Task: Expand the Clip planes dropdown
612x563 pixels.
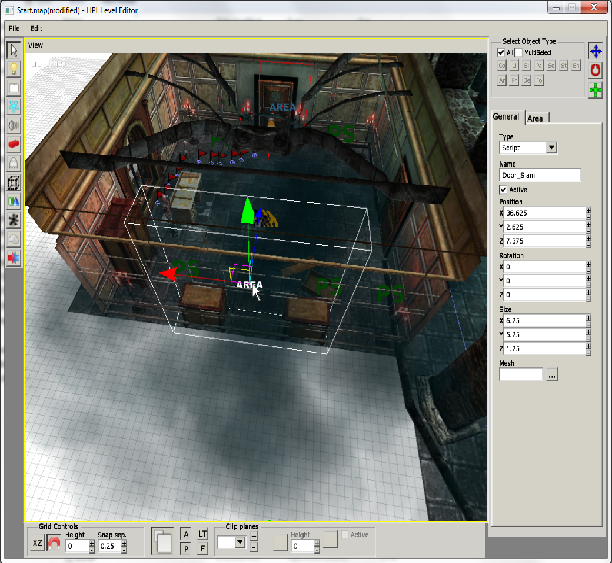Action: [x=238, y=542]
